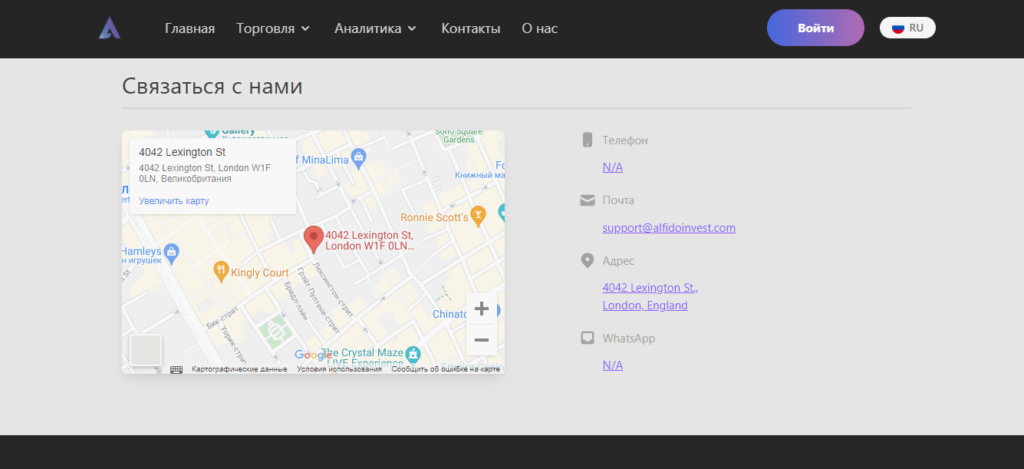Click the N/A link under Телефон
This screenshot has width=1024, height=469.
click(x=613, y=167)
